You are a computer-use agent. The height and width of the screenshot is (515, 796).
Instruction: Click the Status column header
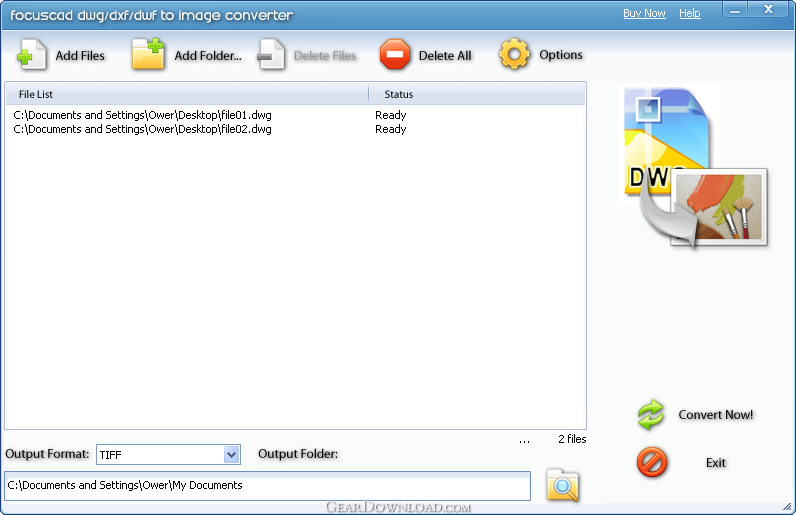[x=477, y=94]
